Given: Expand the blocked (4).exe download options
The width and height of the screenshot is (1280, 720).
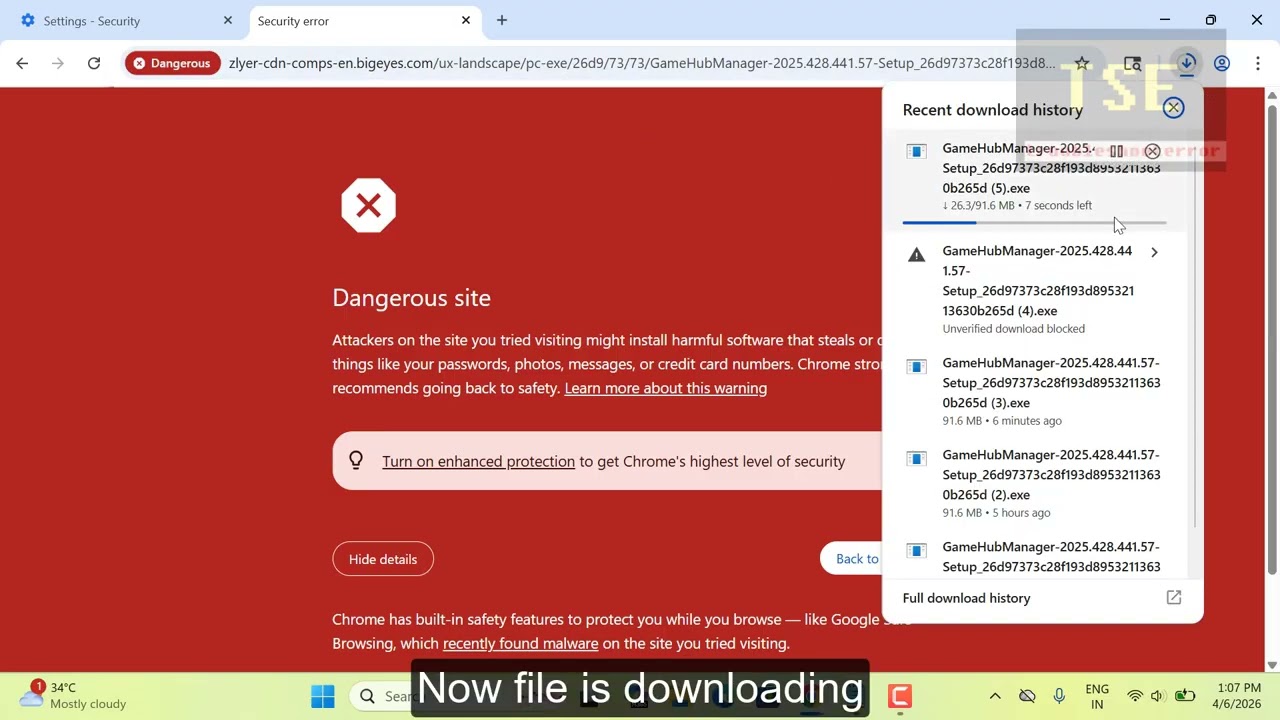Looking at the screenshot, I should tap(1154, 252).
